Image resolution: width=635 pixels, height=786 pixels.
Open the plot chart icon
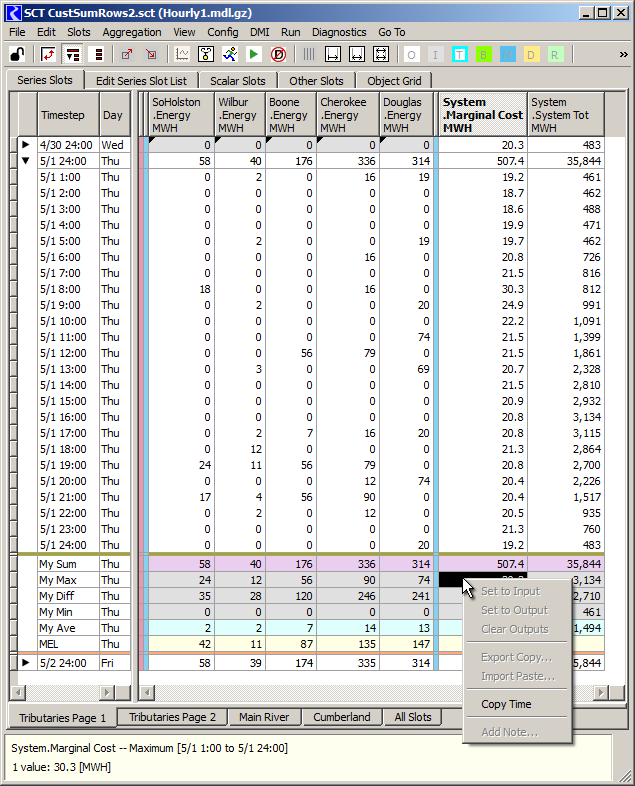point(182,54)
